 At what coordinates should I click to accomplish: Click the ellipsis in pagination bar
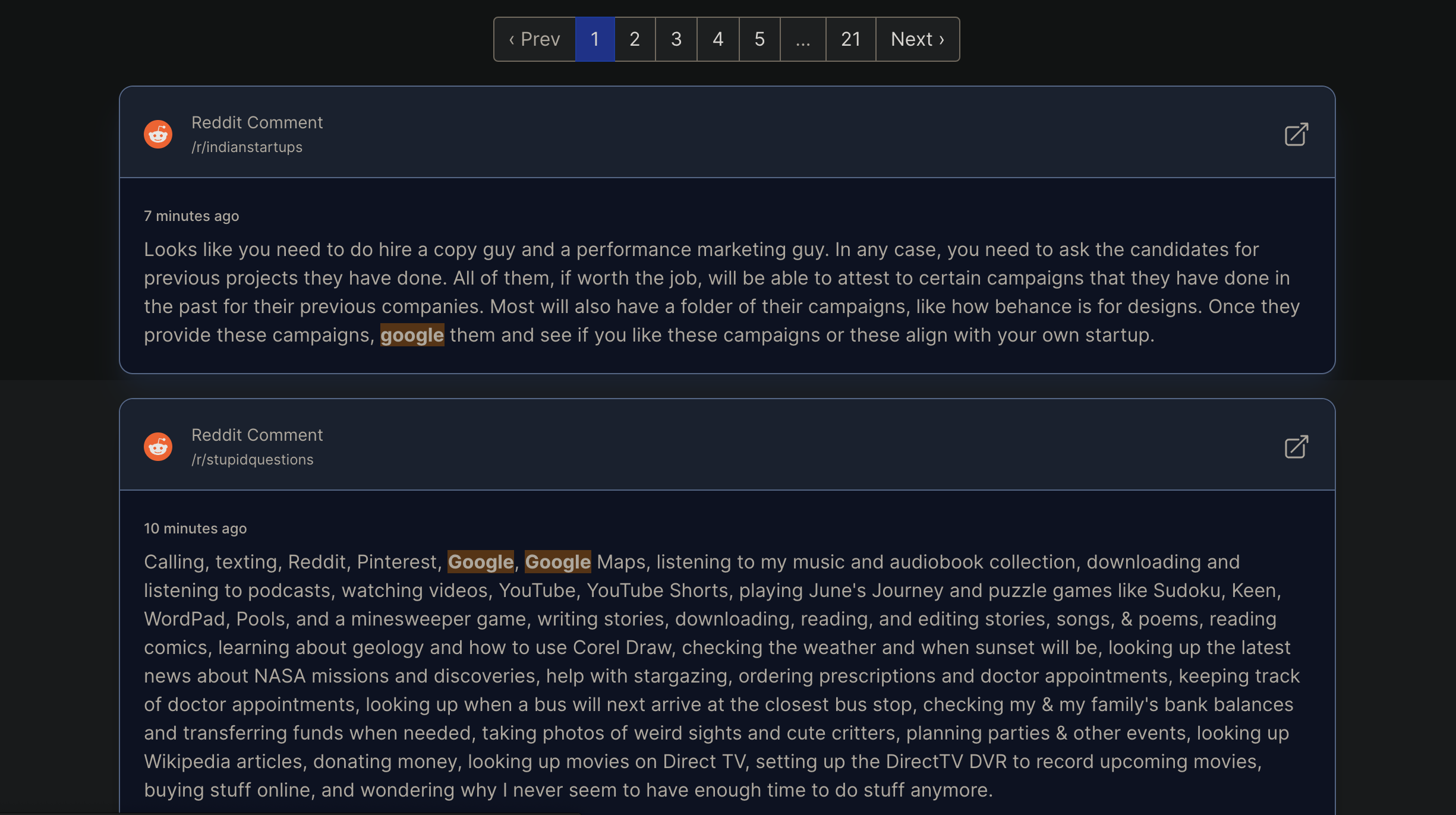(x=802, y=39)
